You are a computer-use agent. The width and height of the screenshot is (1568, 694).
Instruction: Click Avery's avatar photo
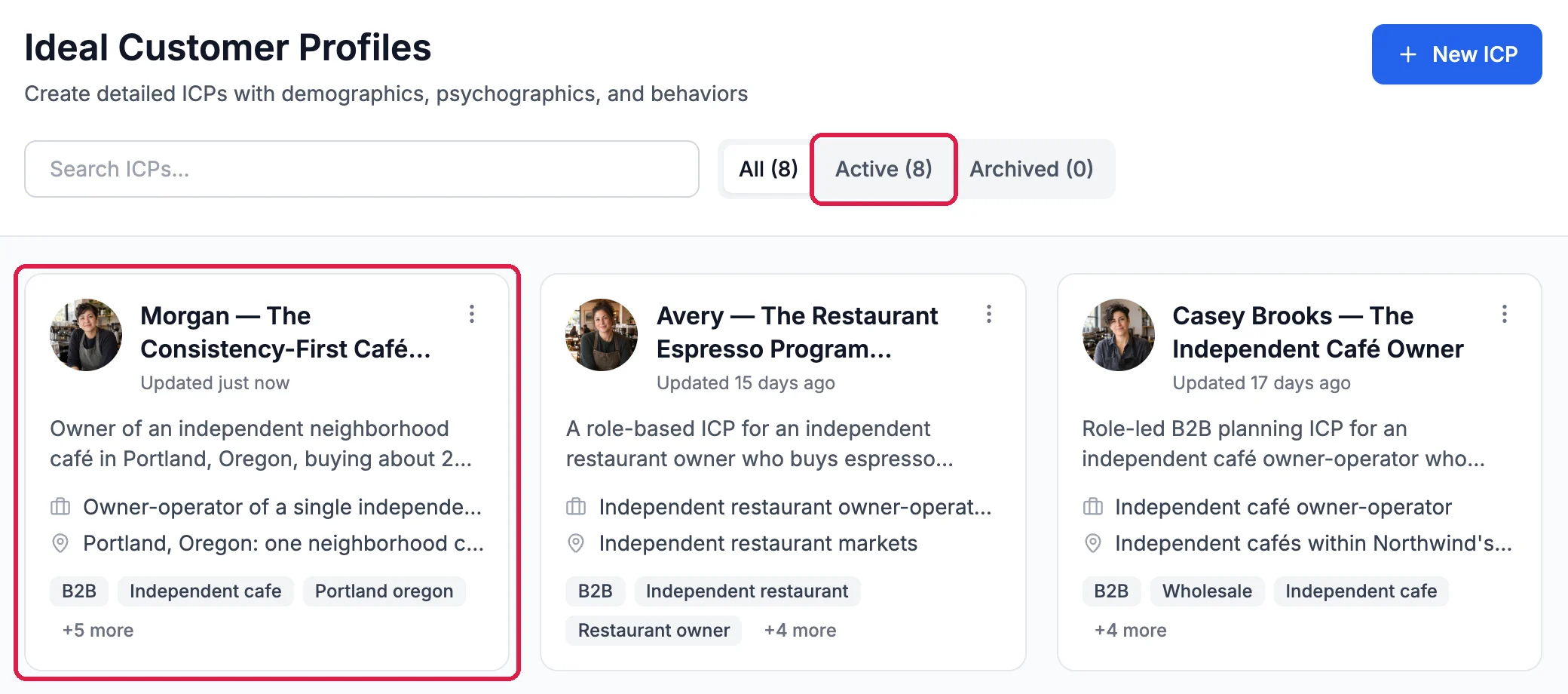point(602,335)
